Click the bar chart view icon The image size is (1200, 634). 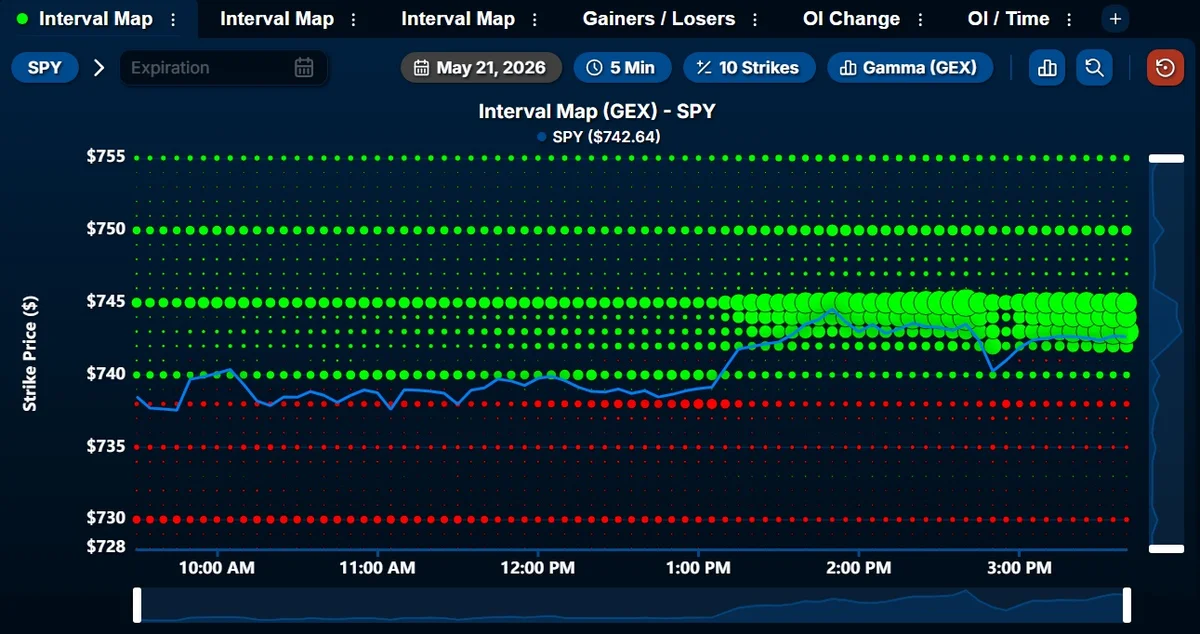point(1047,68)
